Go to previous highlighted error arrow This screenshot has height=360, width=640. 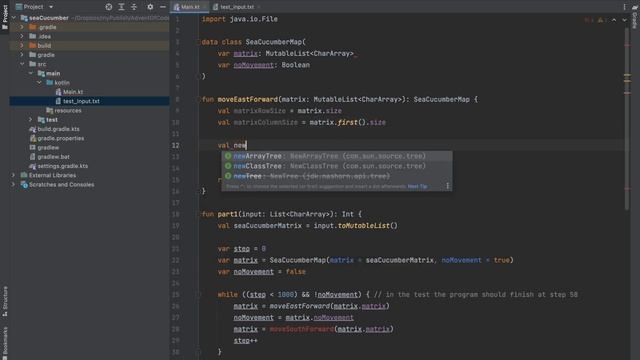point(614,20)
